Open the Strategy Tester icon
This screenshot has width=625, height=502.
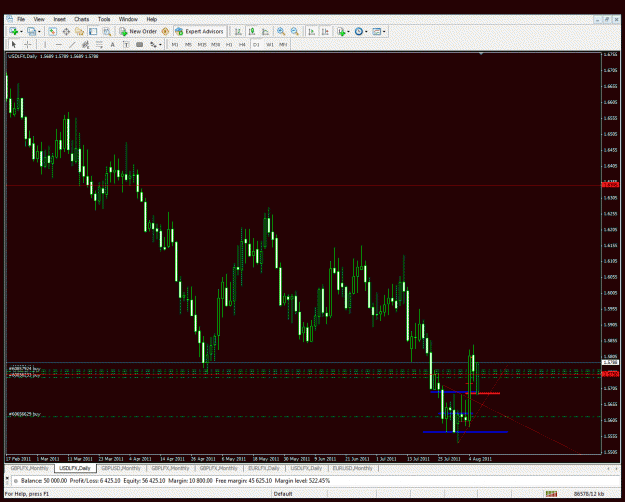point(106,31)
